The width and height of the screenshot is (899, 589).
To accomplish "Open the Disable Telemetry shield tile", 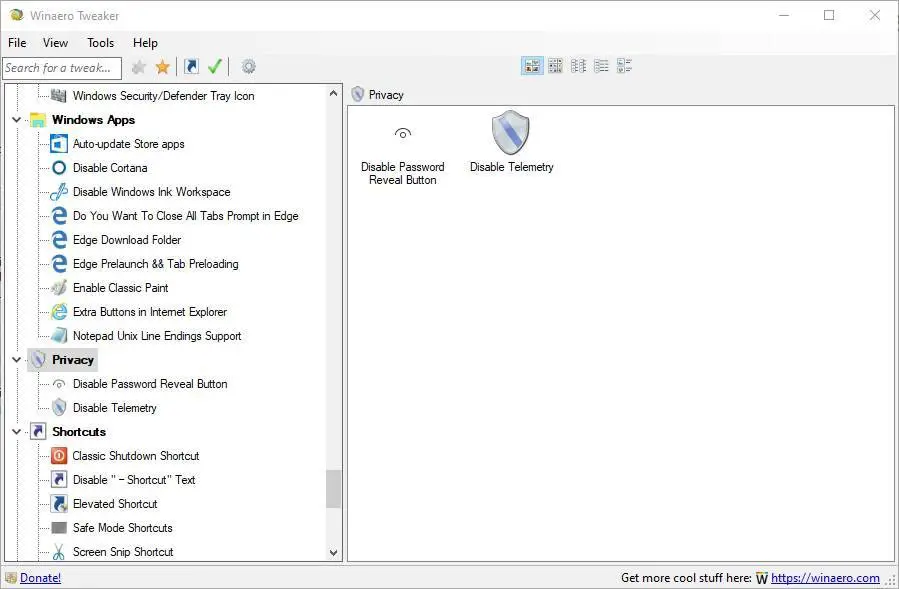I will [511, 142].
